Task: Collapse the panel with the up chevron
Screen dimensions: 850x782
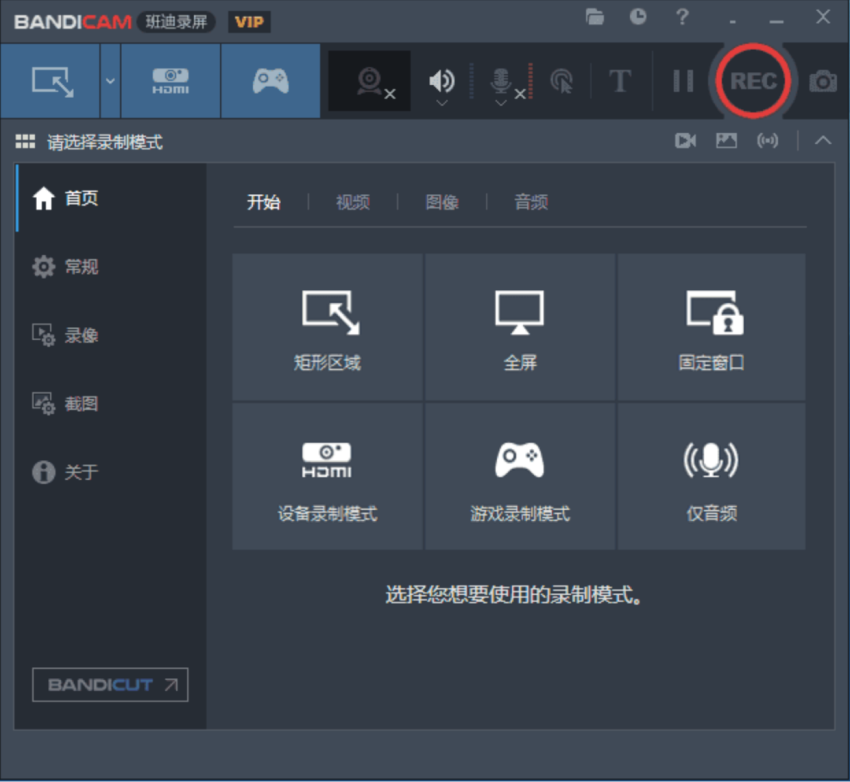Action: click(x=823, y=140)
